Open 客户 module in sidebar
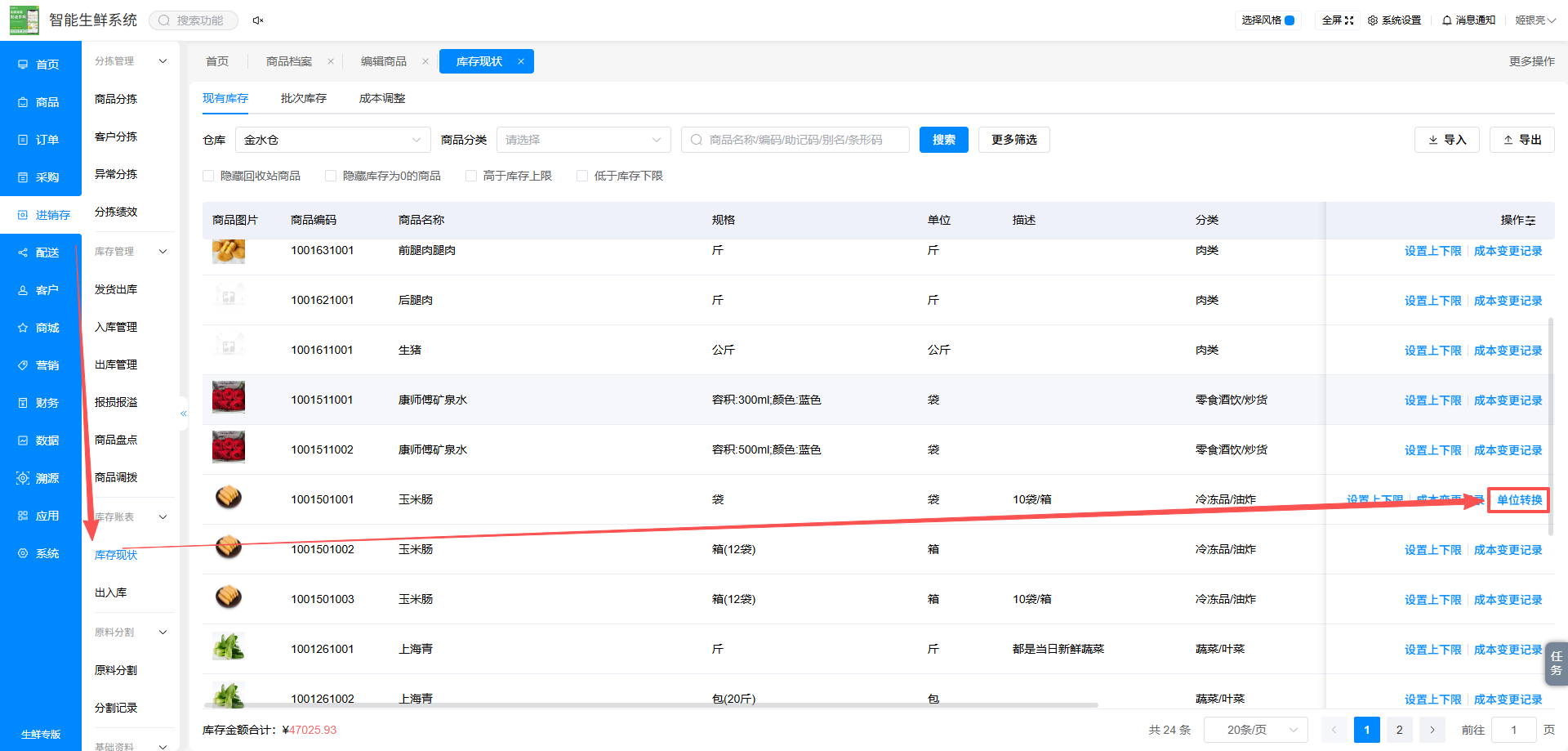The height and width of the screenshot is (751, 1568). coord(40,290)
